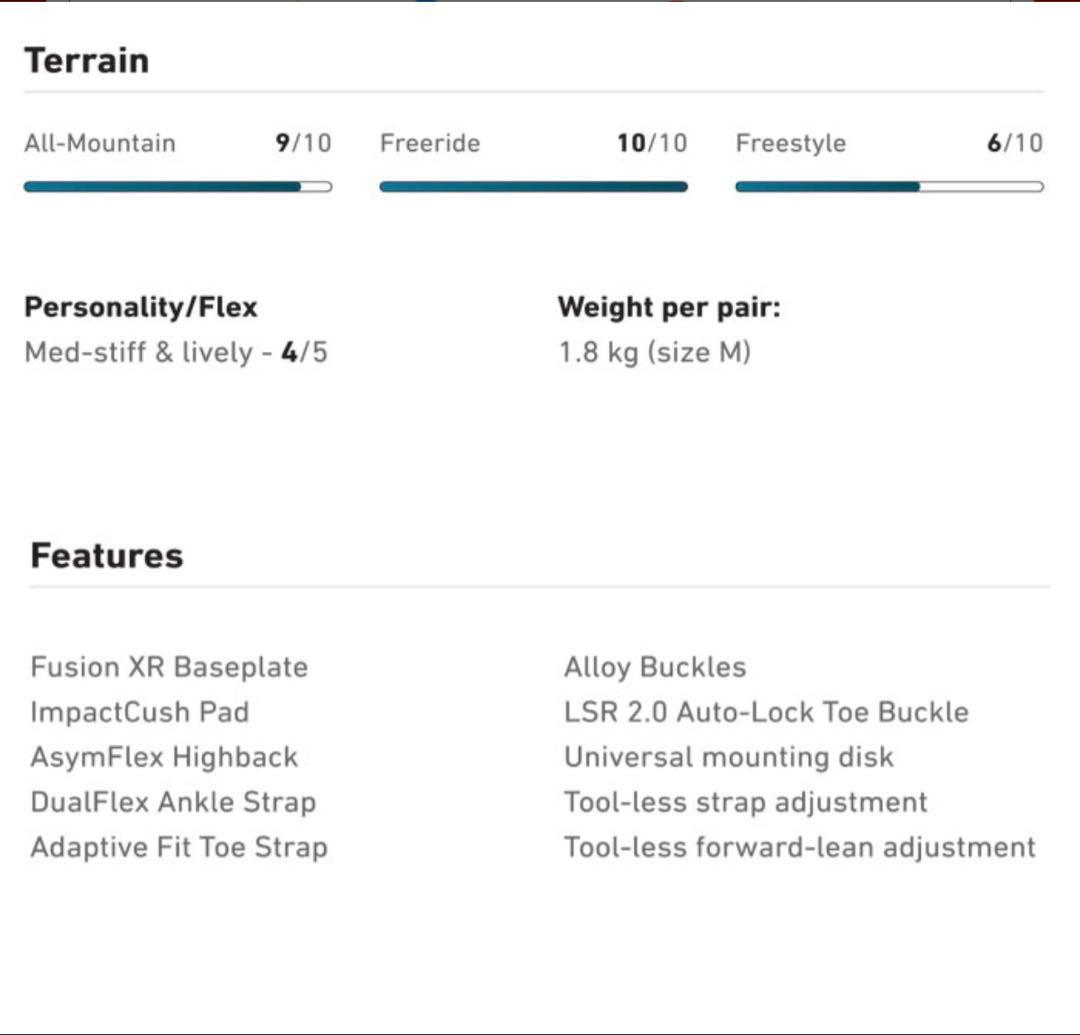Click the Freeride rating bar
The height and width of the screenshot is (1035, 1080).
(533, 186)
